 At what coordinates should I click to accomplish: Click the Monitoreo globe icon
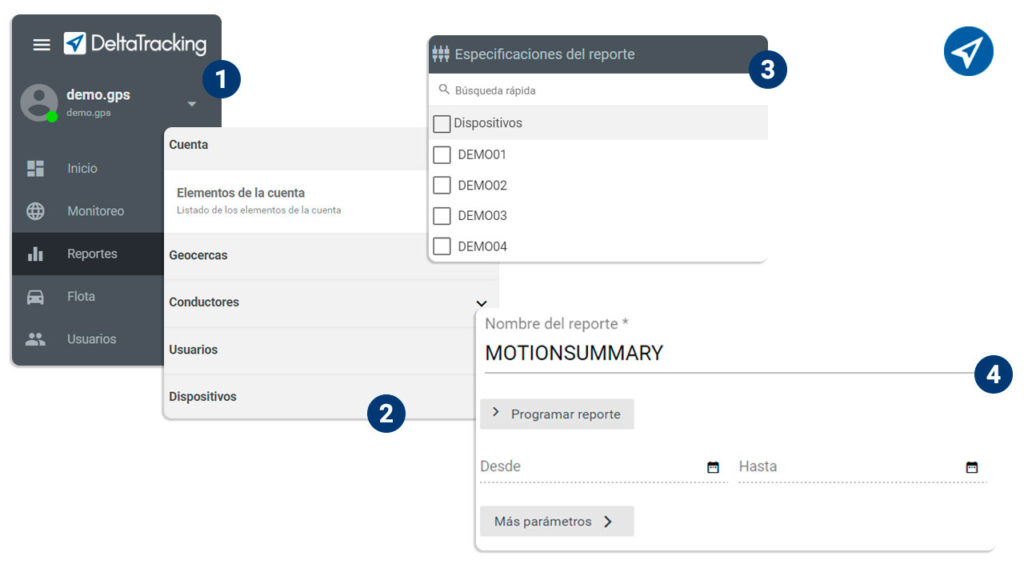(35, 211)
